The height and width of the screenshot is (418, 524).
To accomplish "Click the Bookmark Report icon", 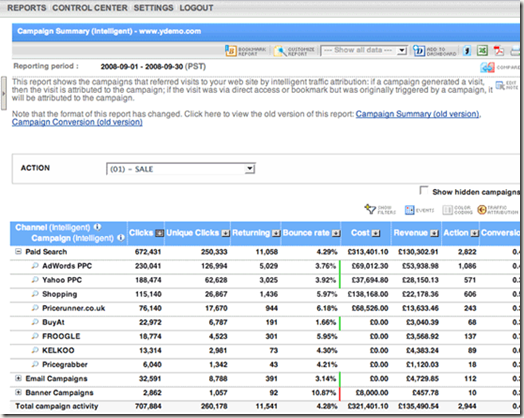I will 231,51.
